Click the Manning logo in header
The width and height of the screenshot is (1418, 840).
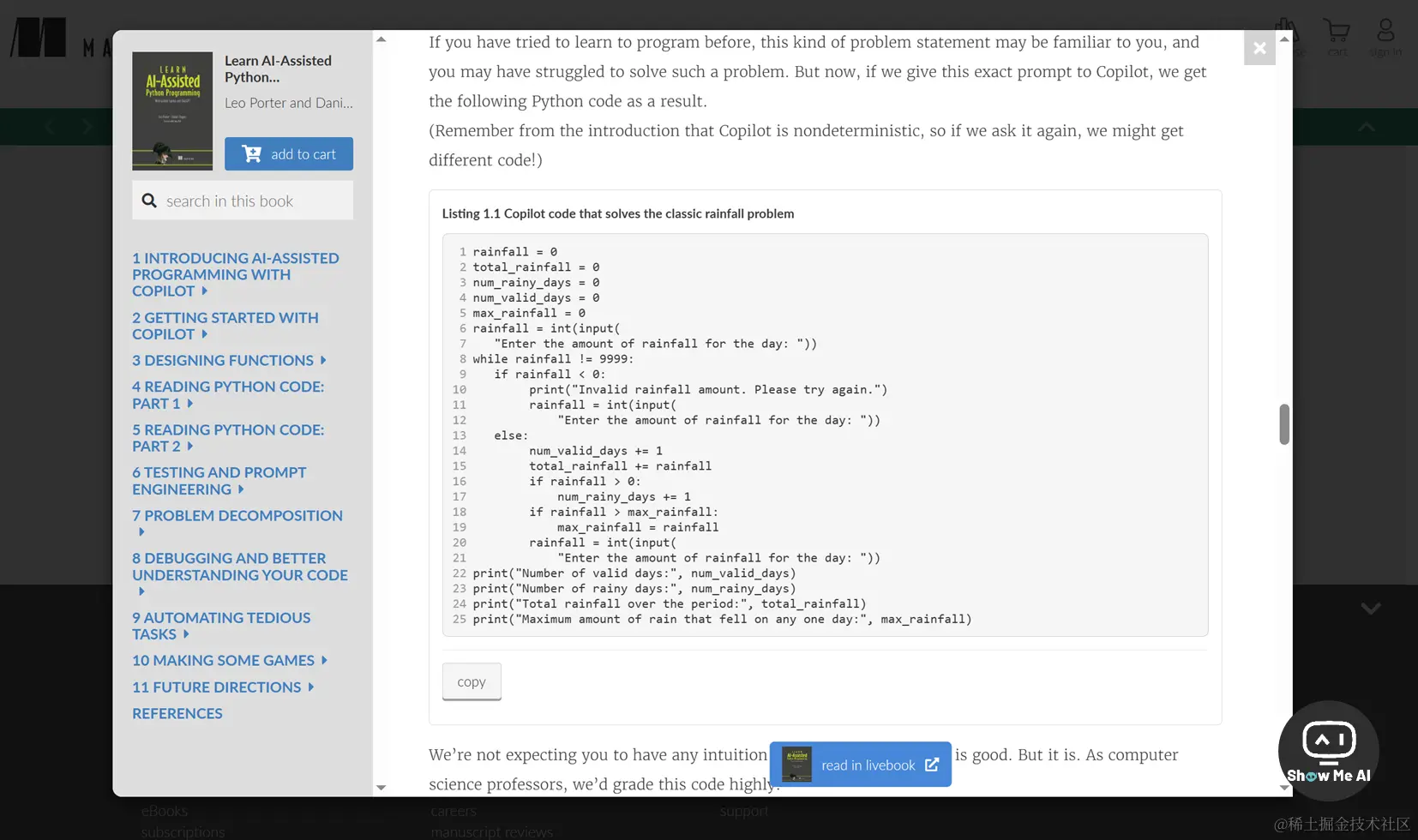click(39, 38)
